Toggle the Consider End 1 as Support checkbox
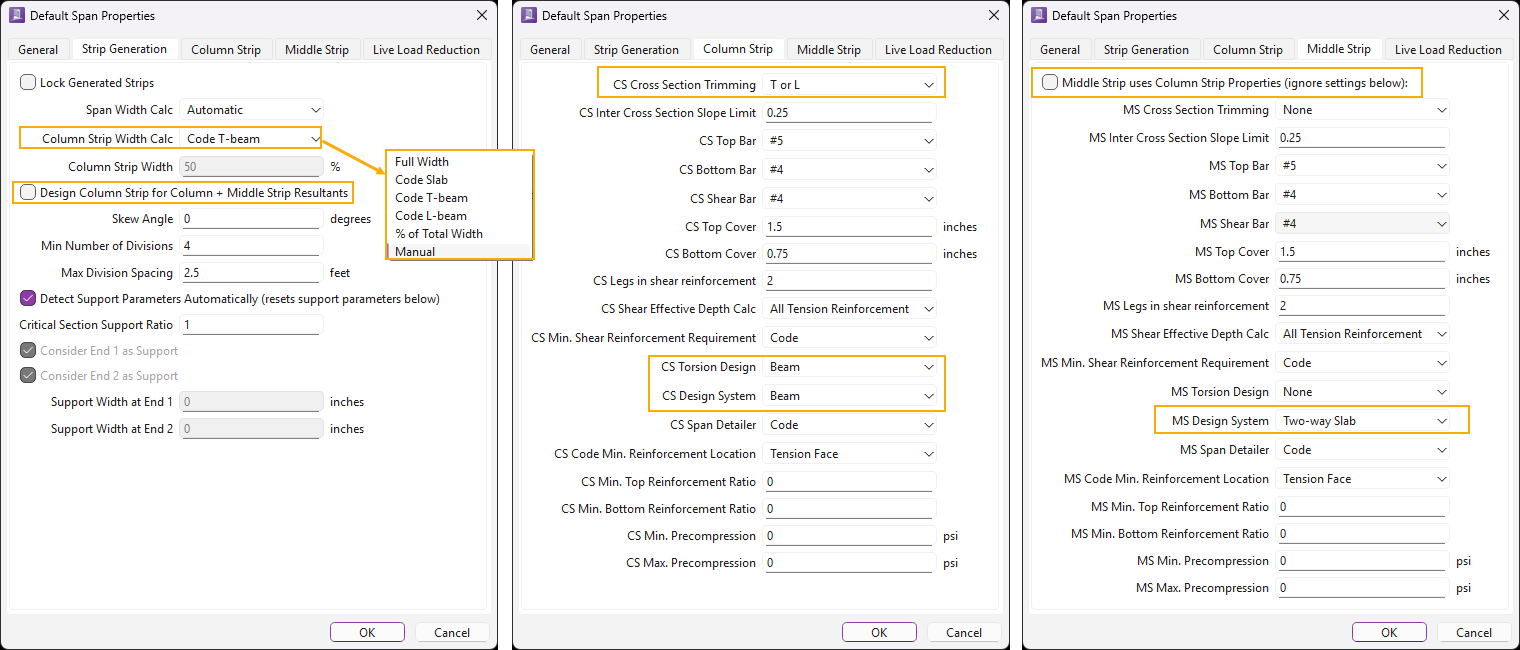The image size is (1520, 650). pyautogui.click(x=28, y=351)
